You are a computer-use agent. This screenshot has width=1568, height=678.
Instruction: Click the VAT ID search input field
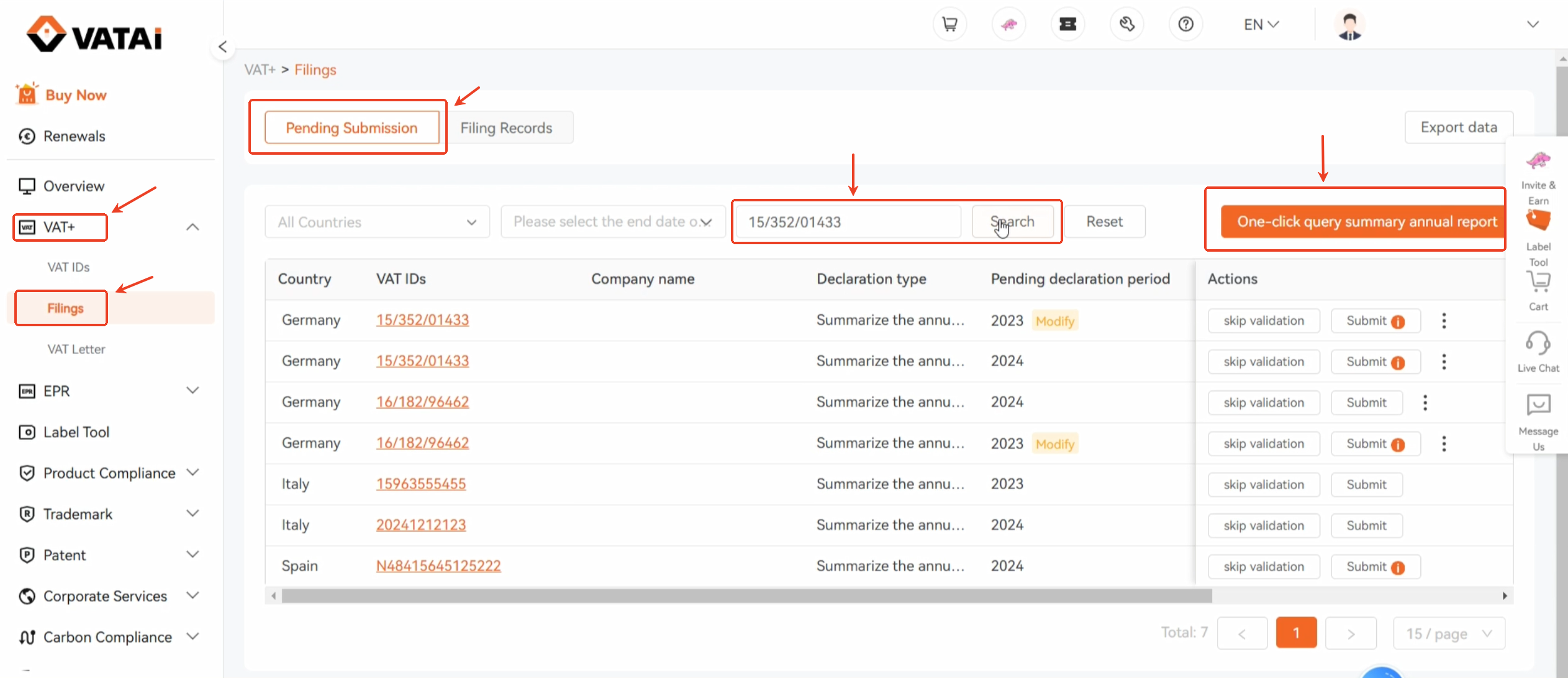pos(848,222)
